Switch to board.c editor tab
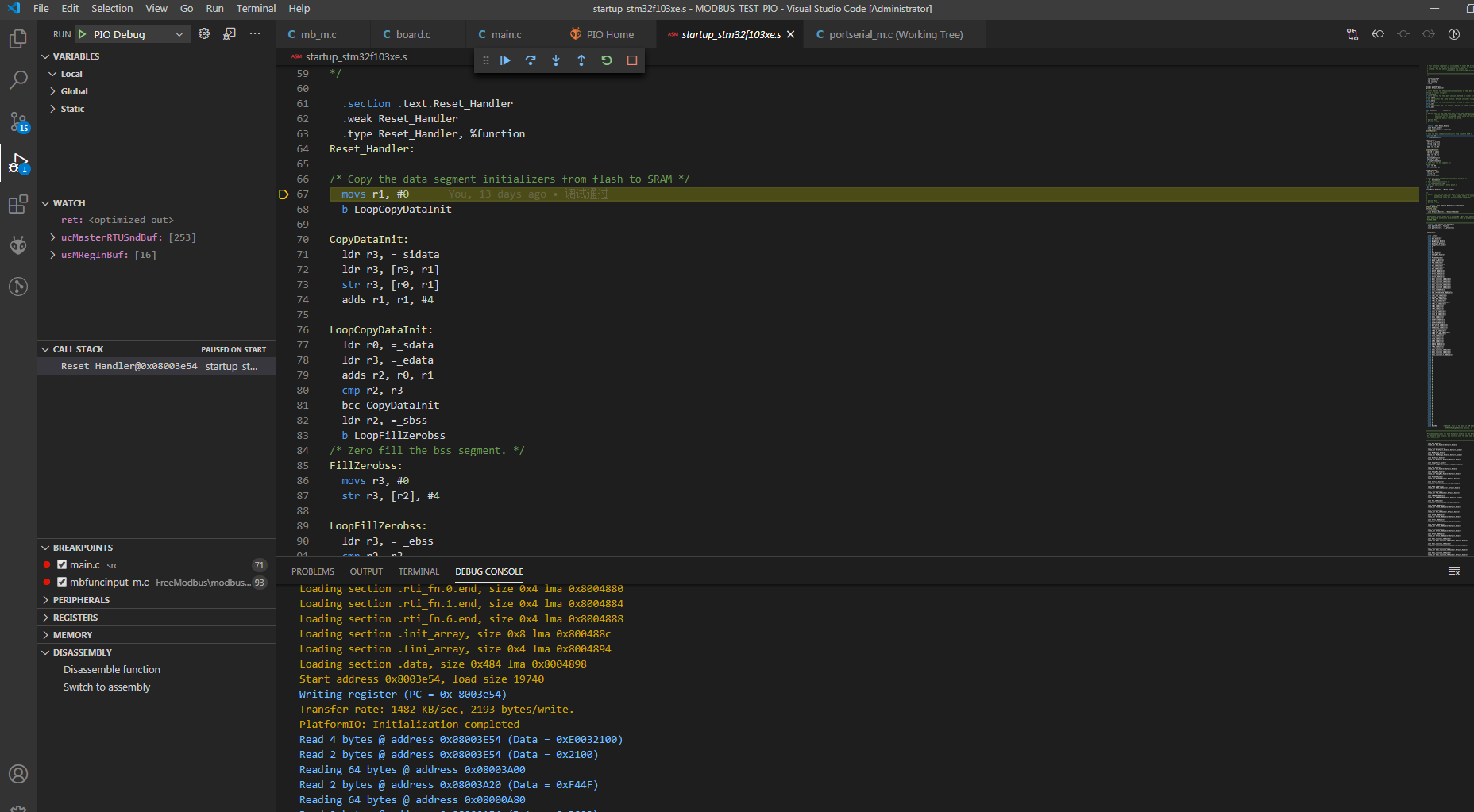The width and height of the screenshot is (1474, 812). 418,34
